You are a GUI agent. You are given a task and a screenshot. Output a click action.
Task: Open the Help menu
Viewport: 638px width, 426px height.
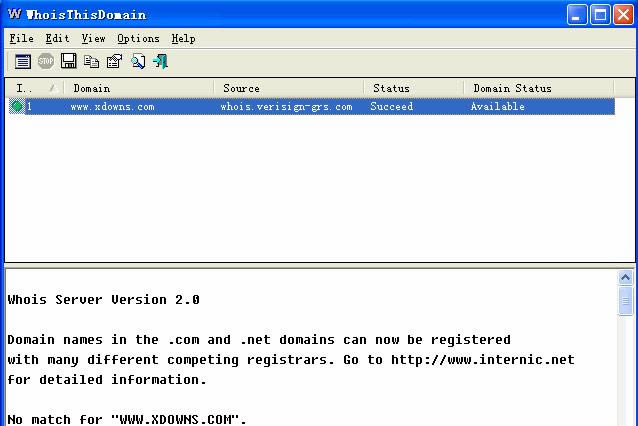point(183,38)
